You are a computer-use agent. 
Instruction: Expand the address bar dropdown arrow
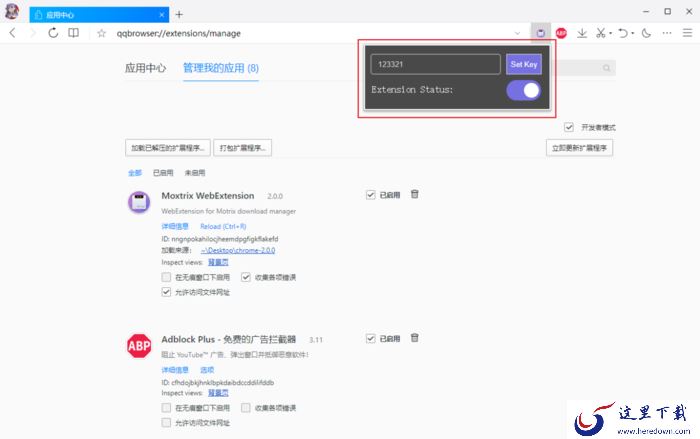tap(517, 33)
